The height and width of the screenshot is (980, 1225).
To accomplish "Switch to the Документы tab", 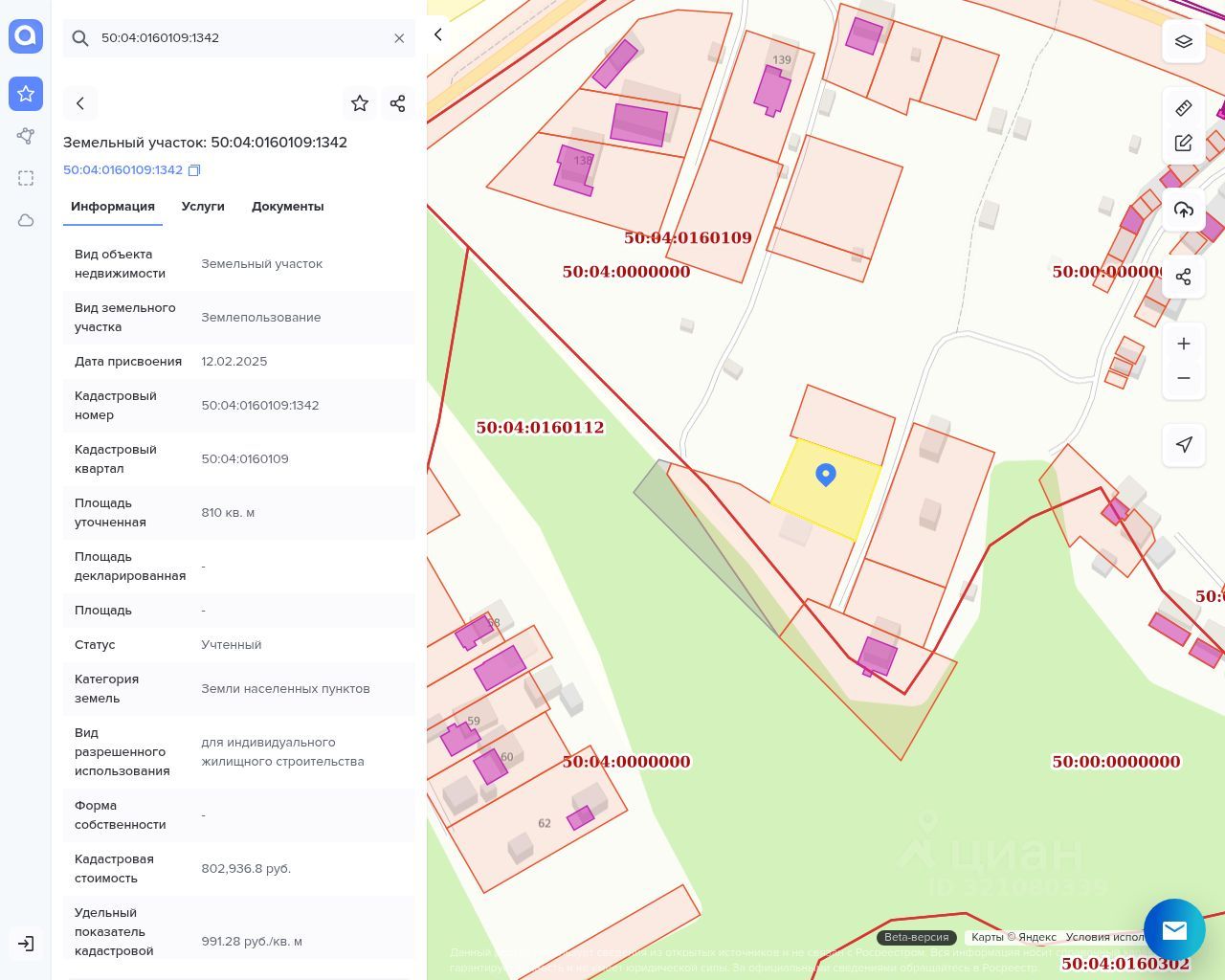I will click(x=287, y=207).
